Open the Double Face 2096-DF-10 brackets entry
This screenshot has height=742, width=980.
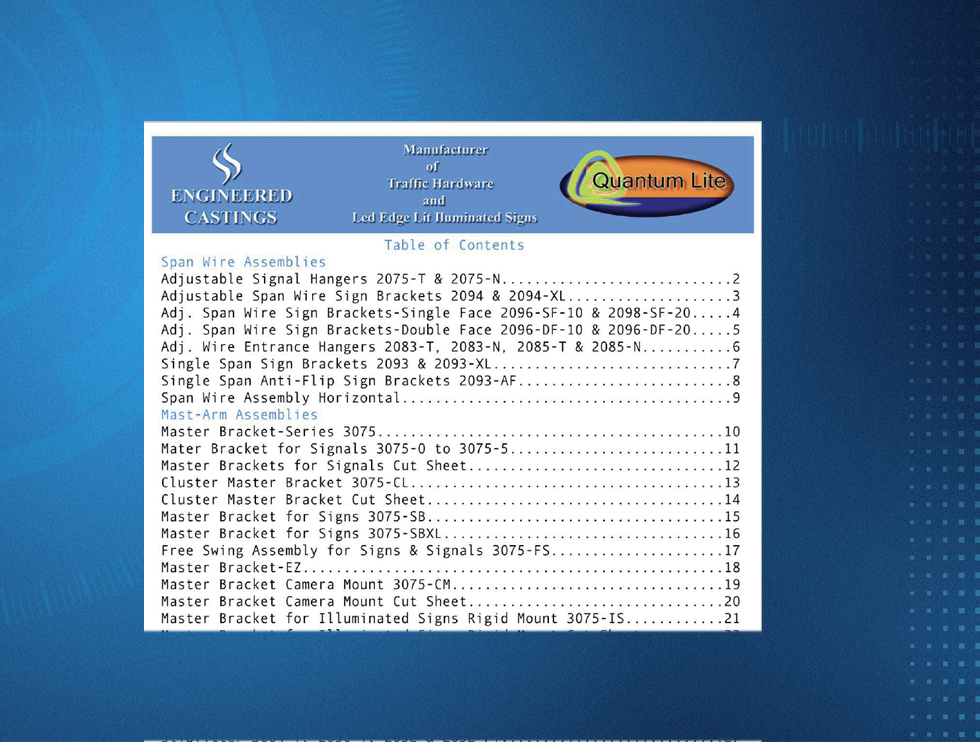[x=451, y=329]
